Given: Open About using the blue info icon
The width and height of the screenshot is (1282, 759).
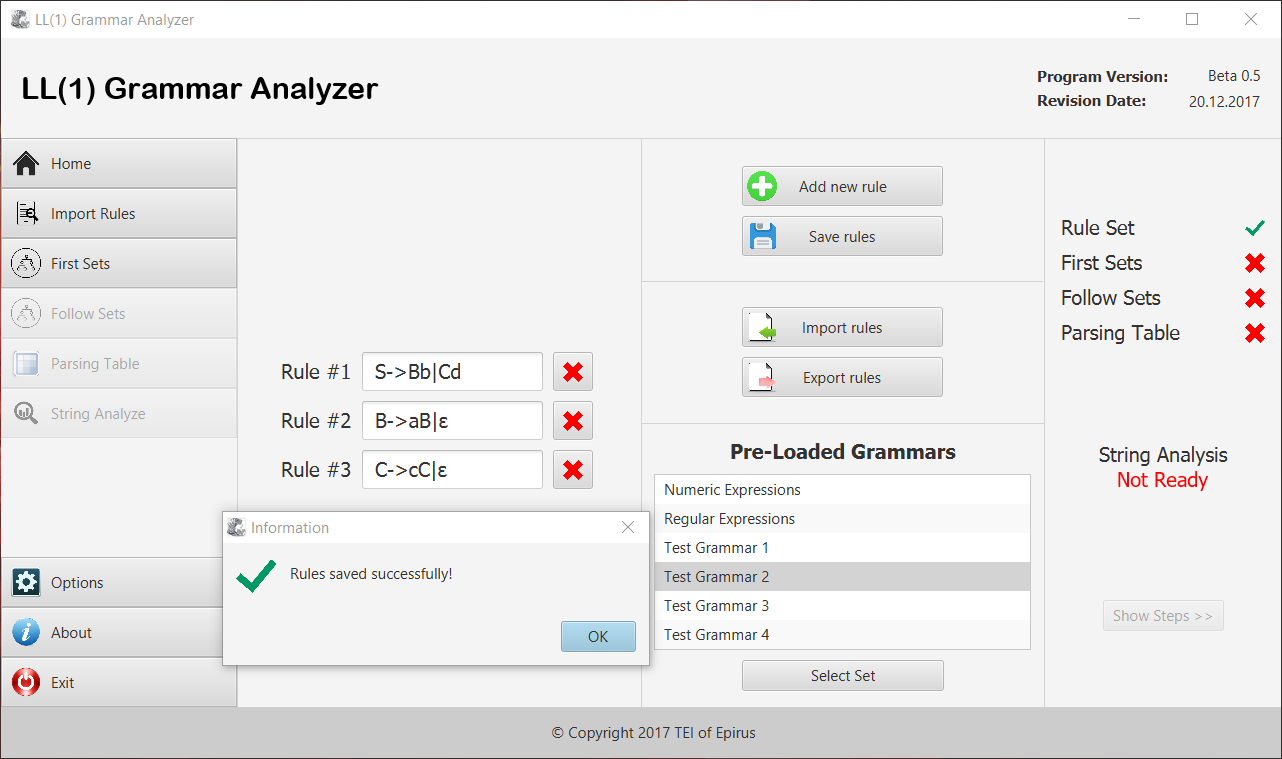Looking at the screenshot, I should coord(26,632).
